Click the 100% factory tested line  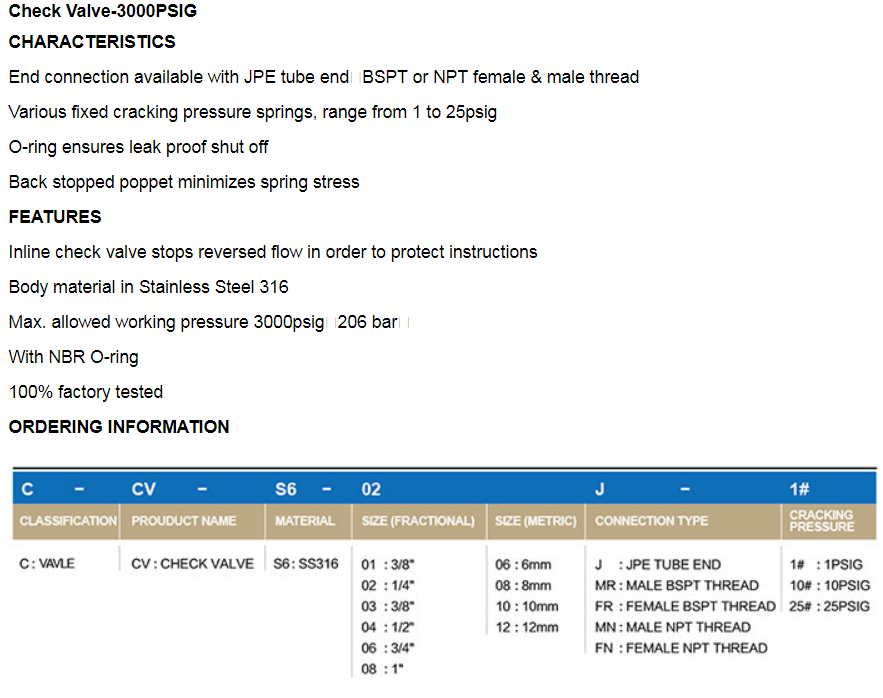[86, 392]
